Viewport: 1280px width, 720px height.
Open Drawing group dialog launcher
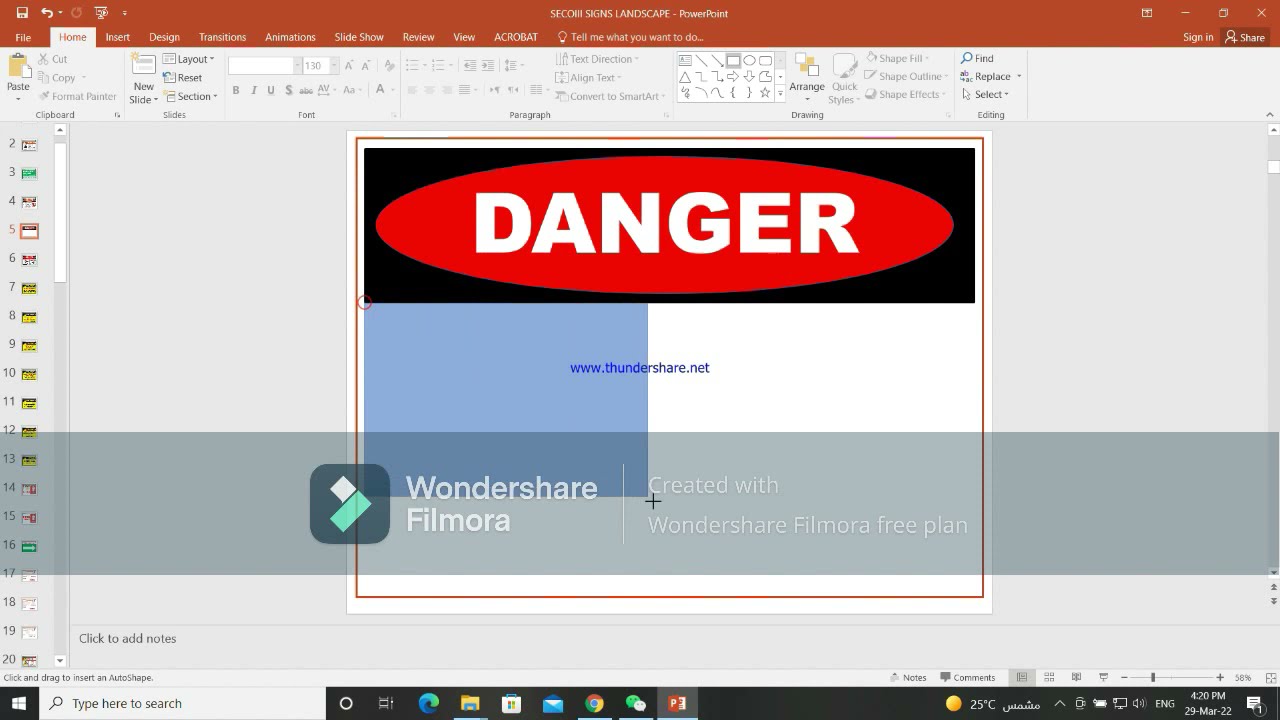[x=948, y=115]
